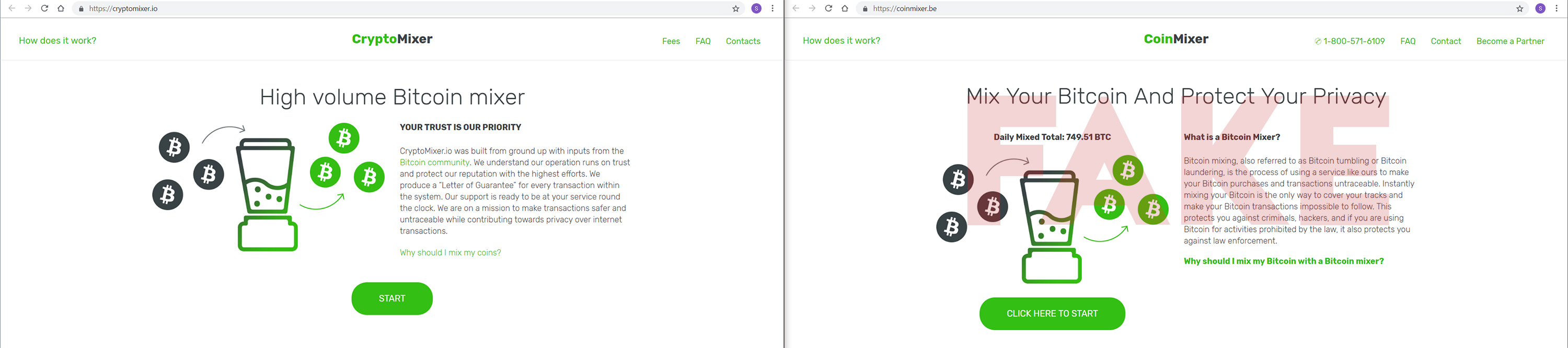Screen dimensions: 1568x348
Task: Click the green START button
Action: pos(392,299)
